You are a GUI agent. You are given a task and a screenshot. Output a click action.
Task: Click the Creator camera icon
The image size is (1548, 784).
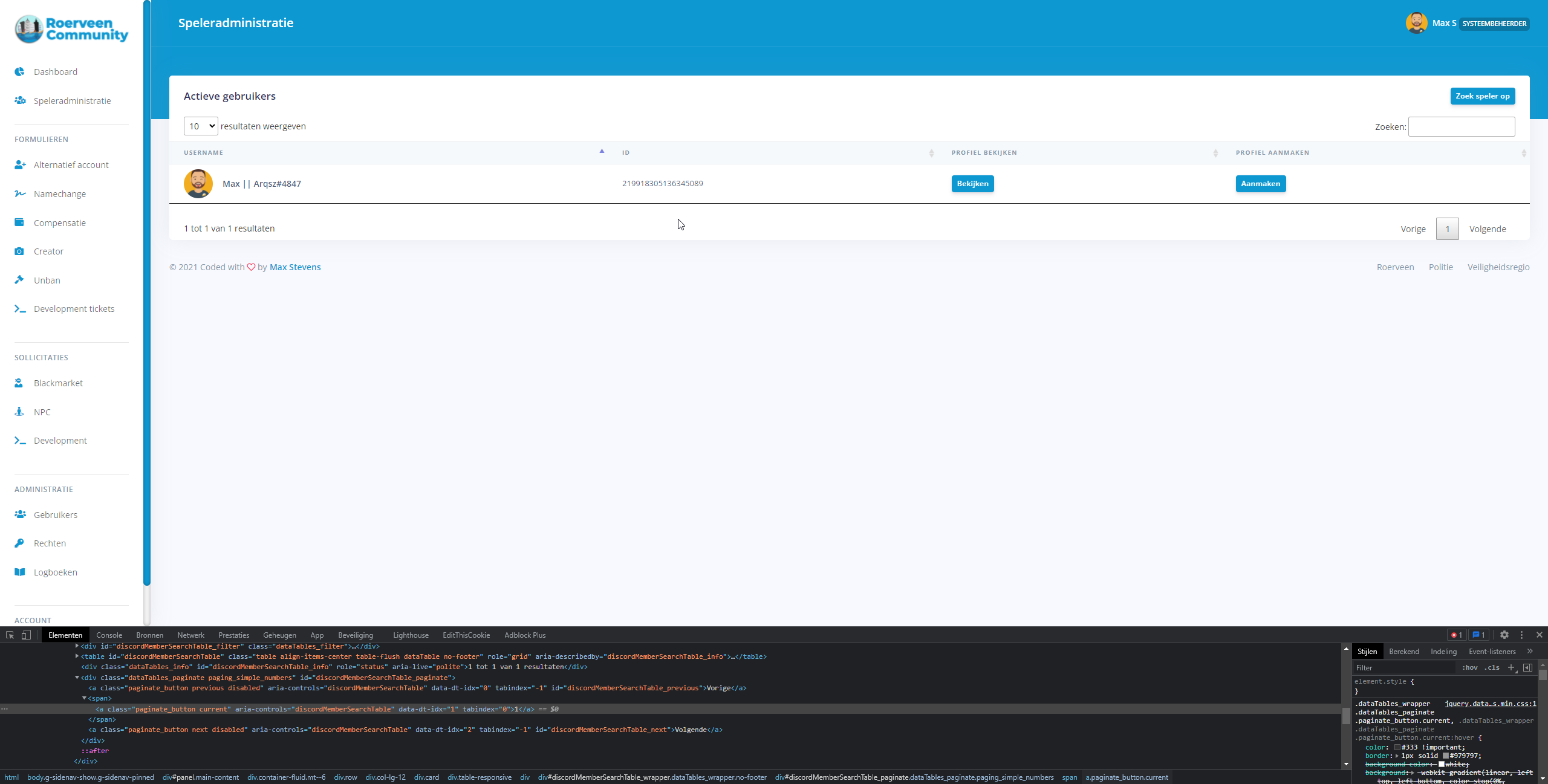pos(19,251)
